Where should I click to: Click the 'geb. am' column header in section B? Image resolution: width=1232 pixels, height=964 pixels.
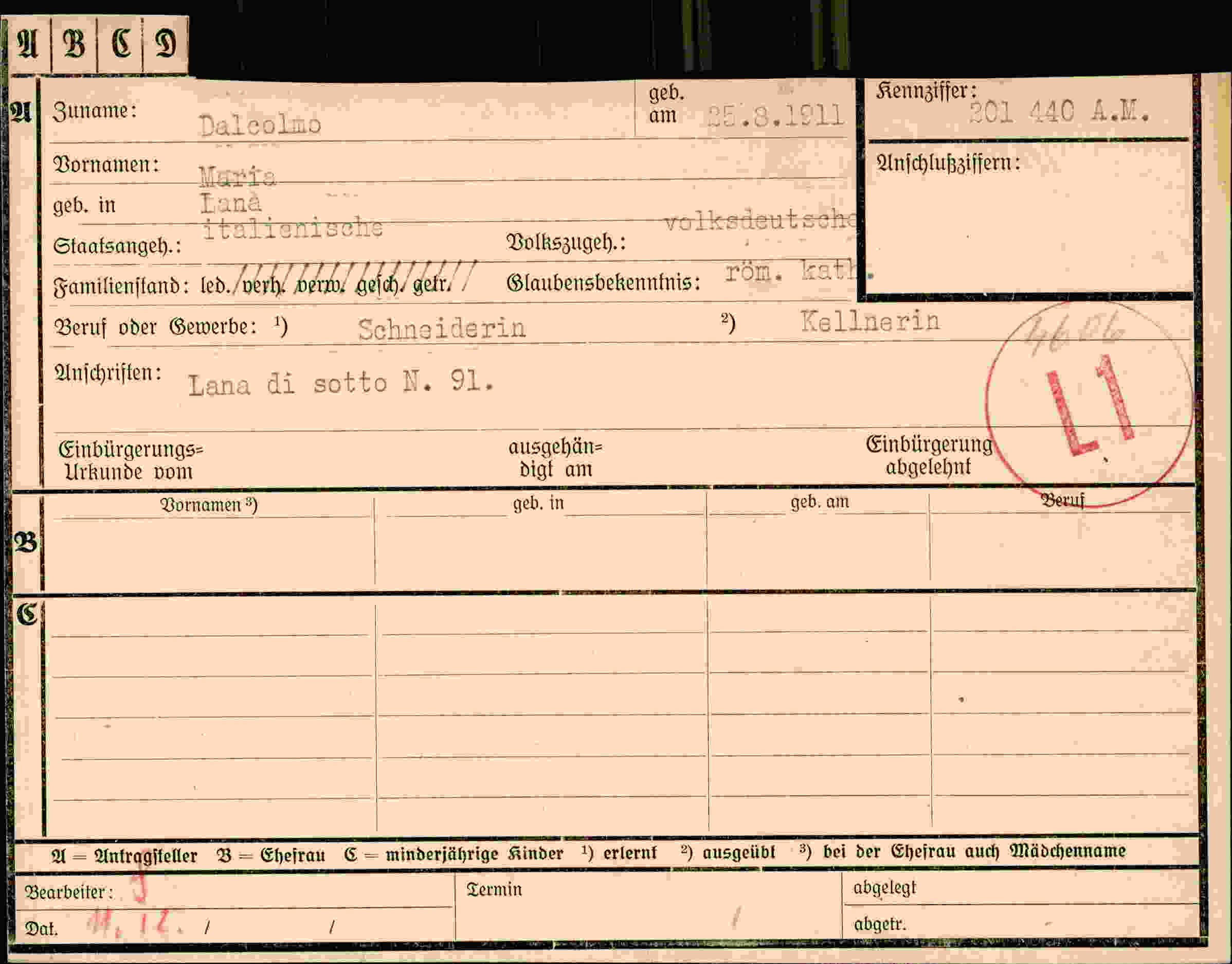tap(820, 502)
